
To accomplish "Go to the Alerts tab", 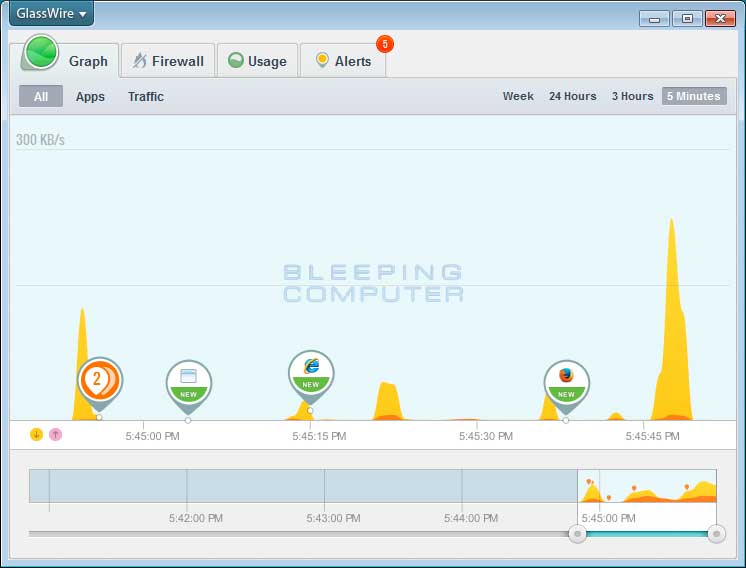I will pyautogui.click(x=342, y=61).
